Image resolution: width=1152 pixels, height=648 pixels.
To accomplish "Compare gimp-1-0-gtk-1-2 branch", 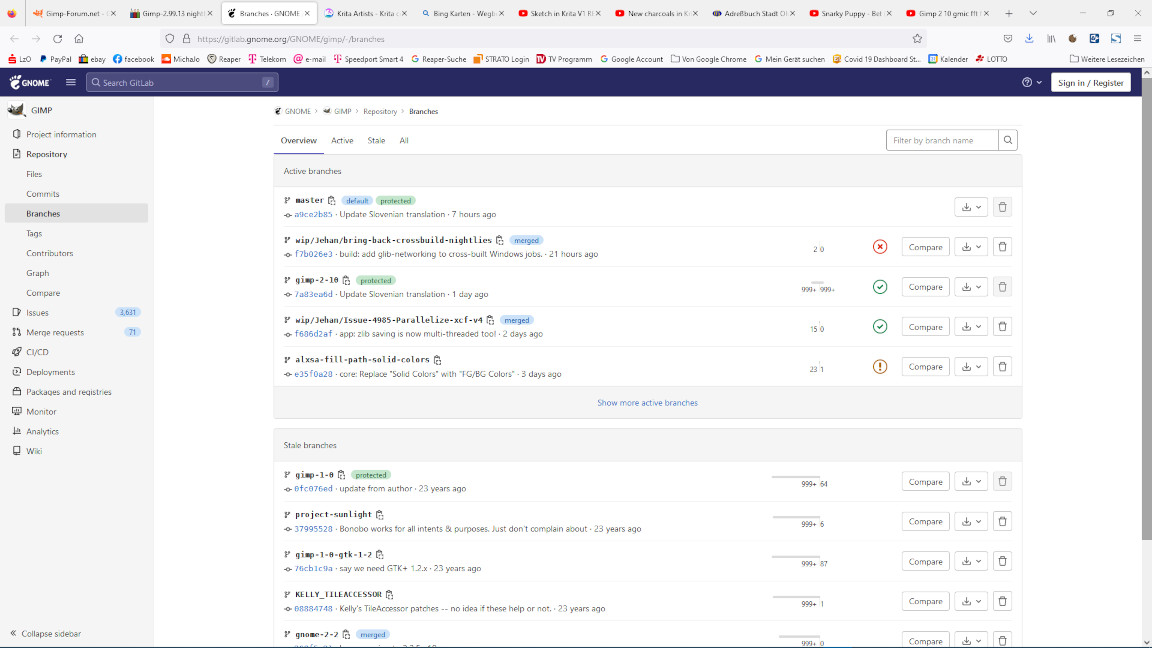I will [925, 561].
